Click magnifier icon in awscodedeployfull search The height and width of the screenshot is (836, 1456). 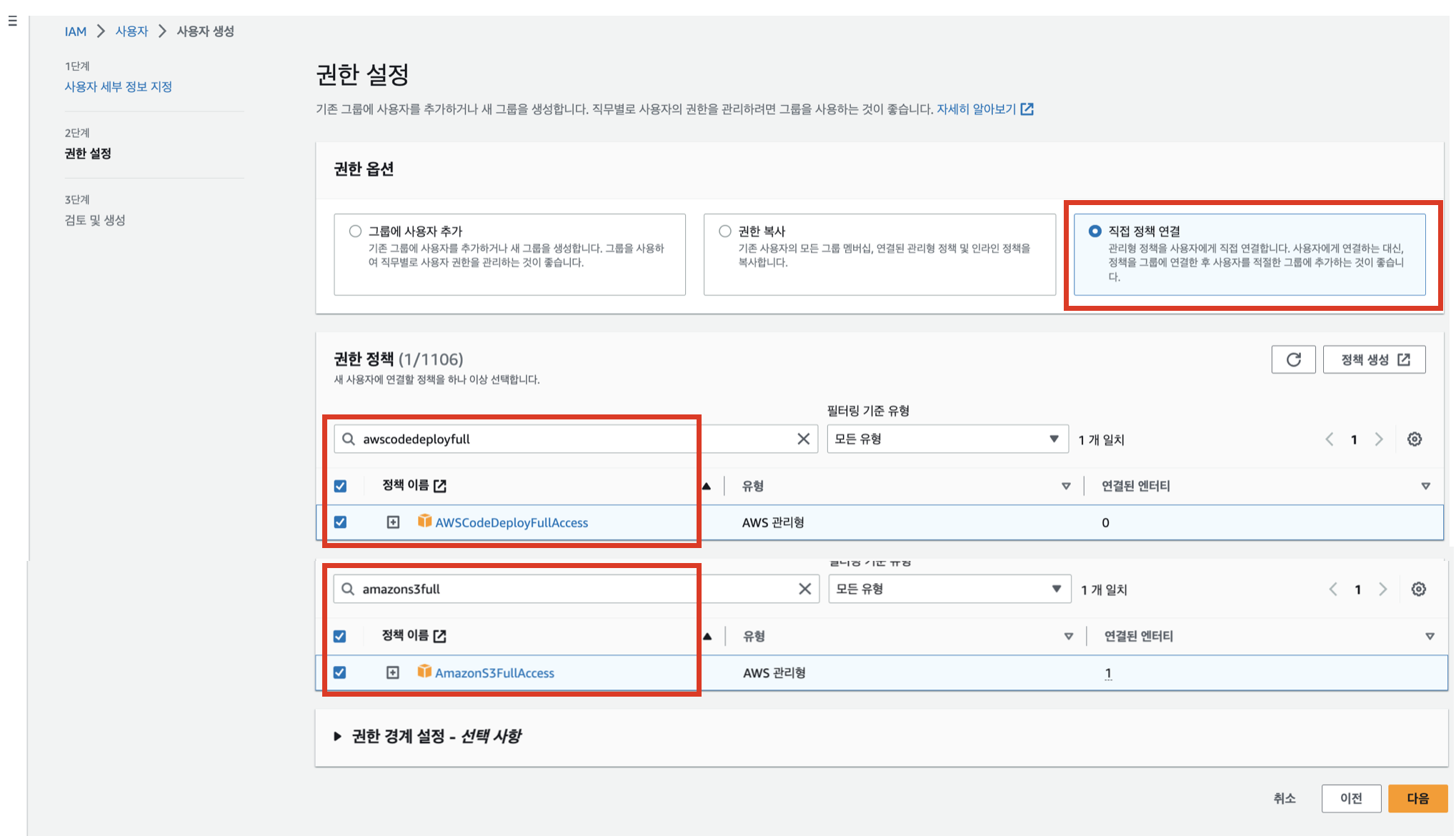click(349, 439)
